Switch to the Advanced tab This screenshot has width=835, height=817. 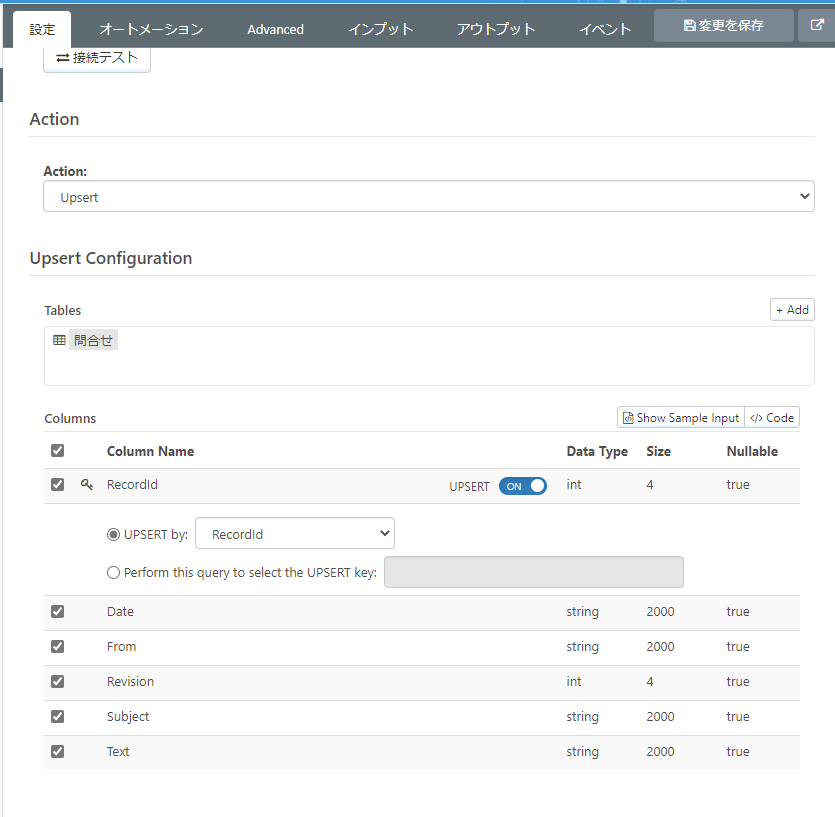[x=275, y=29]
